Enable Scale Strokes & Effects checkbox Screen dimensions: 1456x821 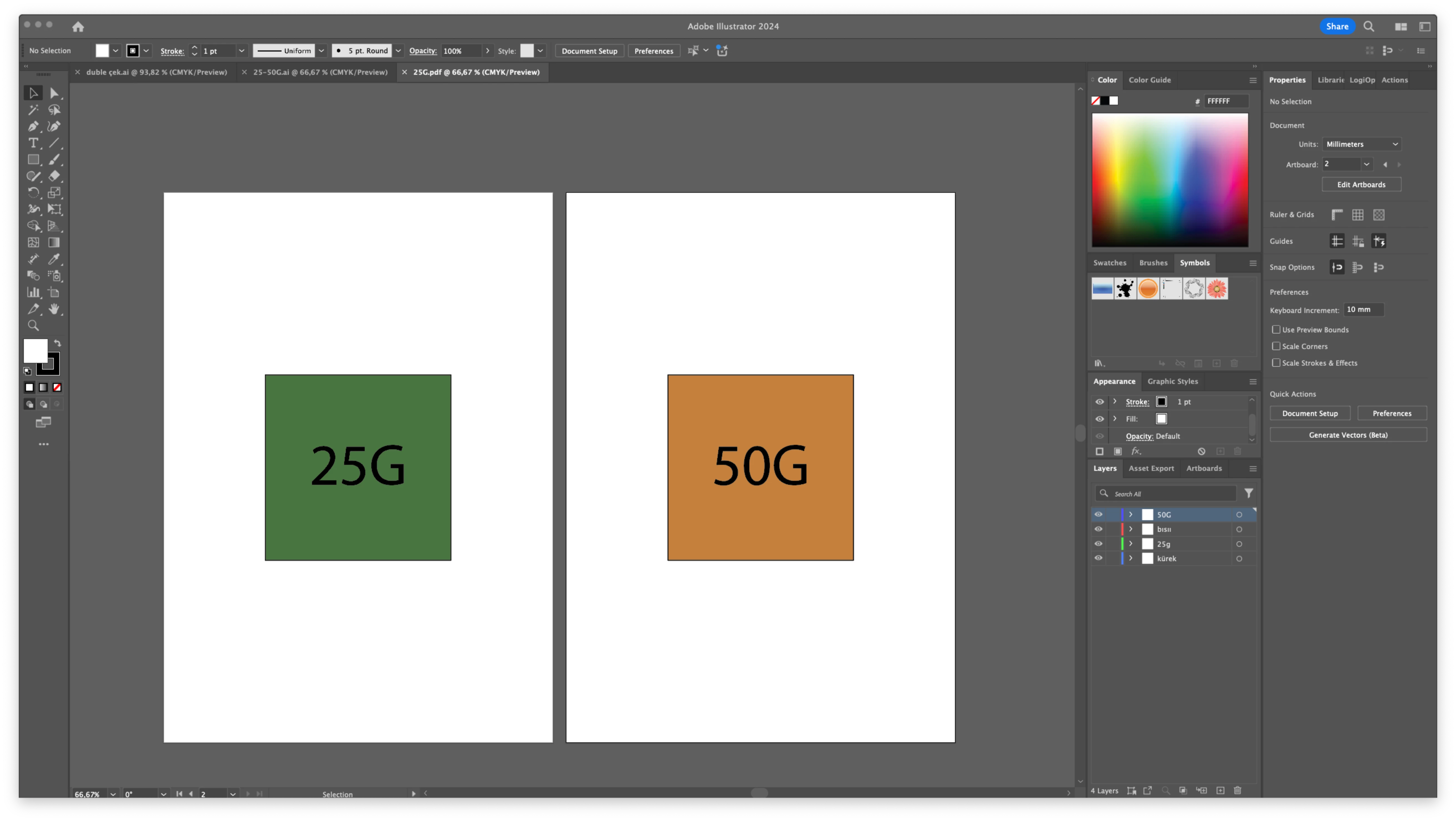tap(1276, 363)
